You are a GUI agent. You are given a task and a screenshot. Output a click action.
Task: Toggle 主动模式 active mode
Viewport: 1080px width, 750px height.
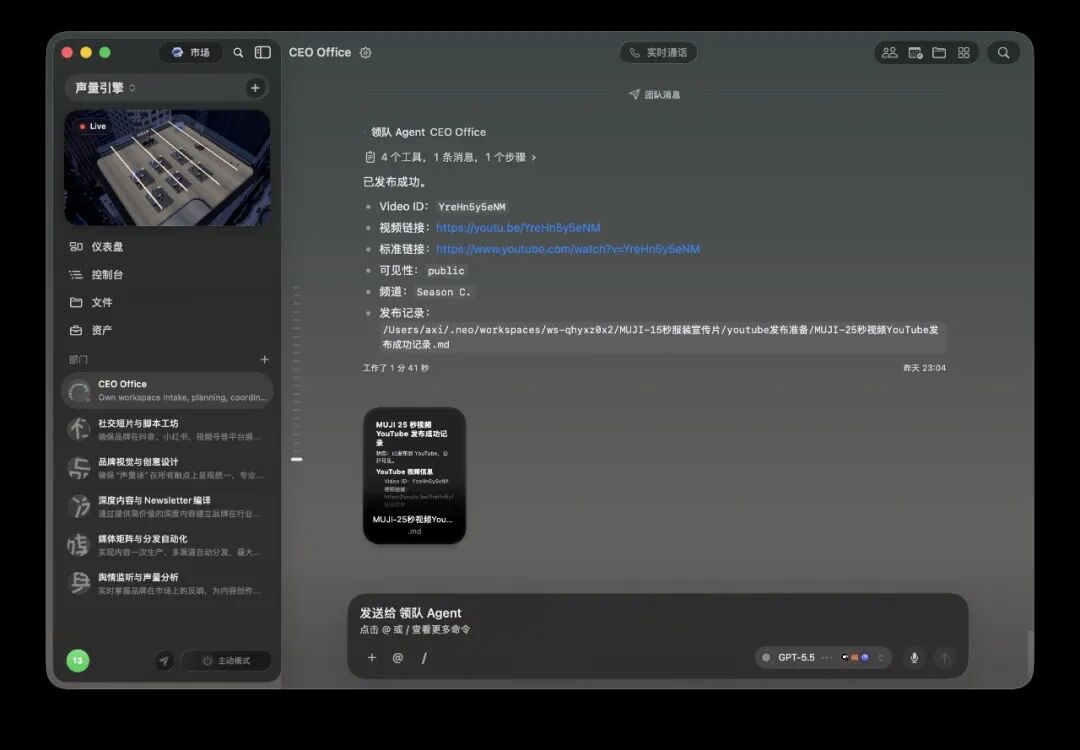pyautogui.click(x=226, y=660)
